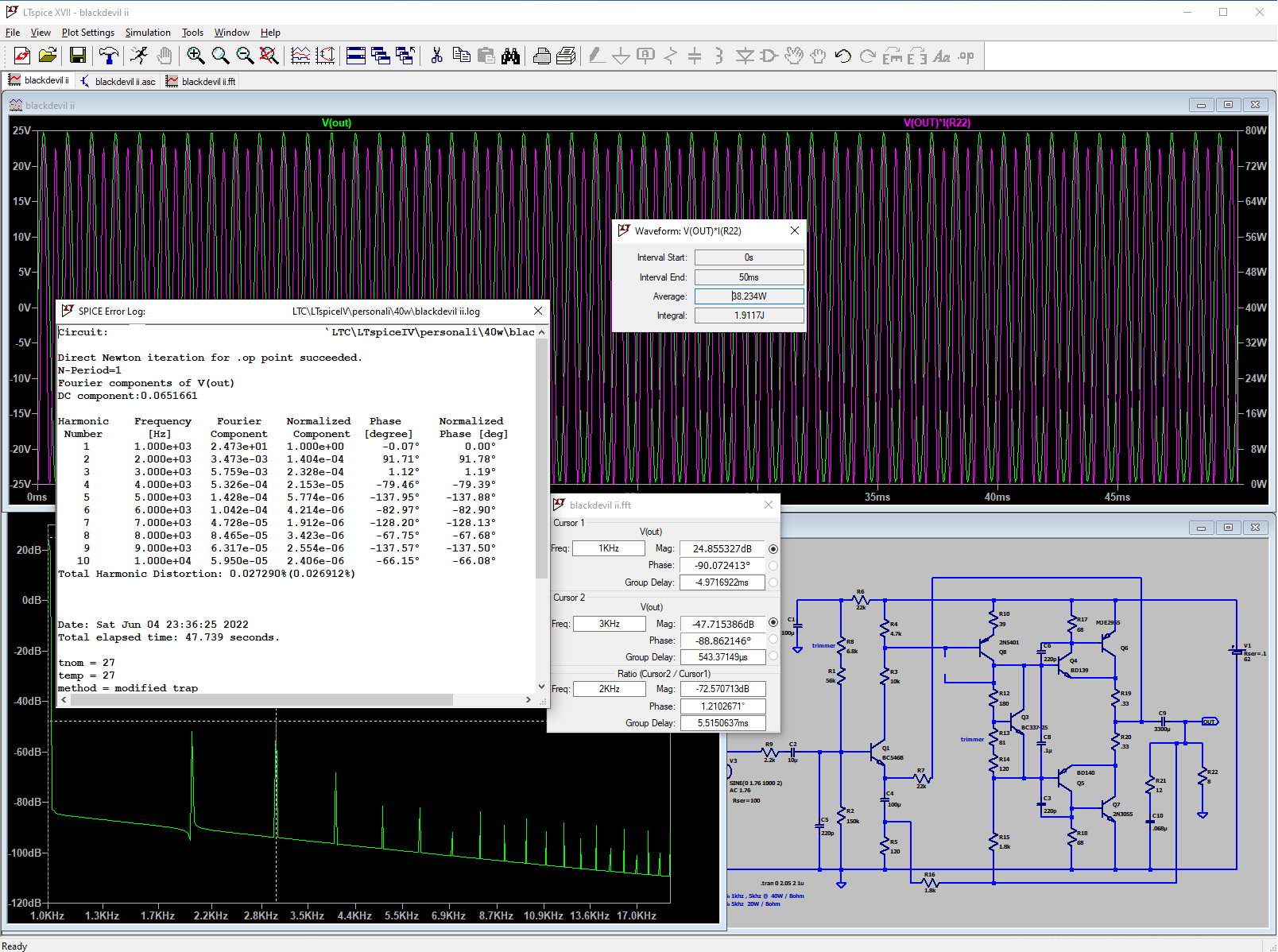Screen dimensions: 1278x952
Task: Select Cursor 1 Mag radio button
Action: tap(773, 548)
